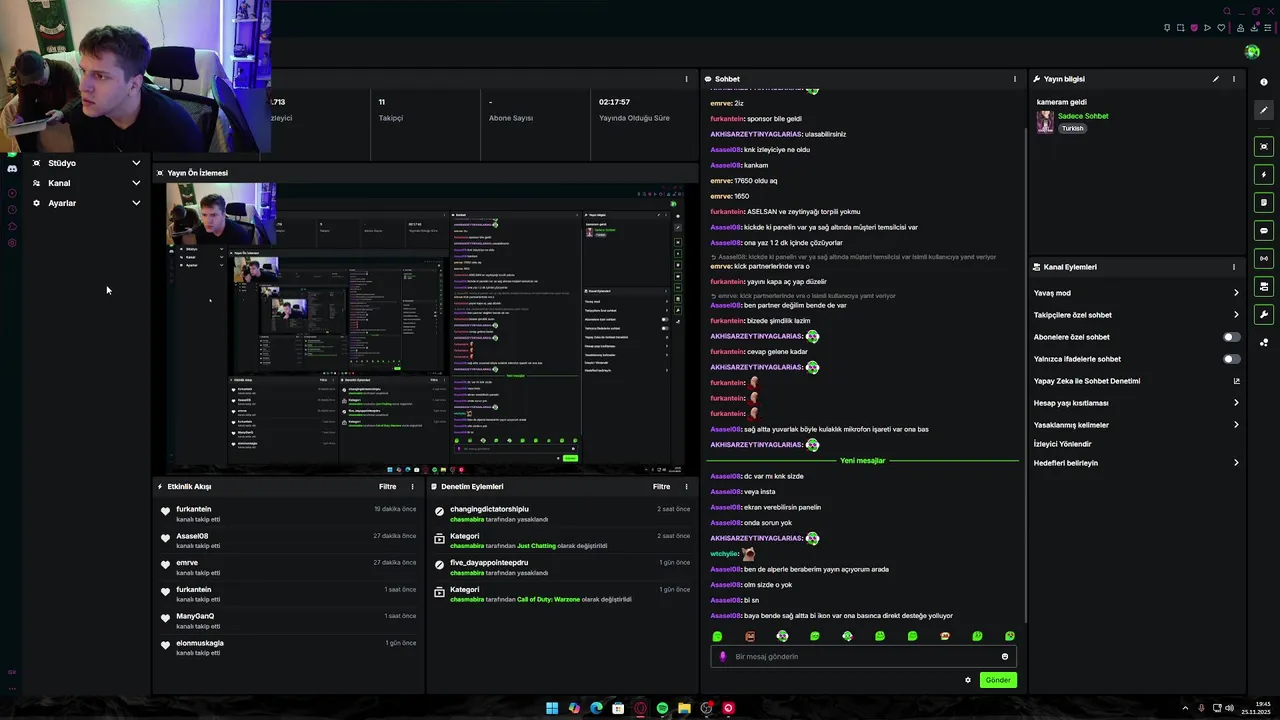Click the Gönder send button

[998, 680]
